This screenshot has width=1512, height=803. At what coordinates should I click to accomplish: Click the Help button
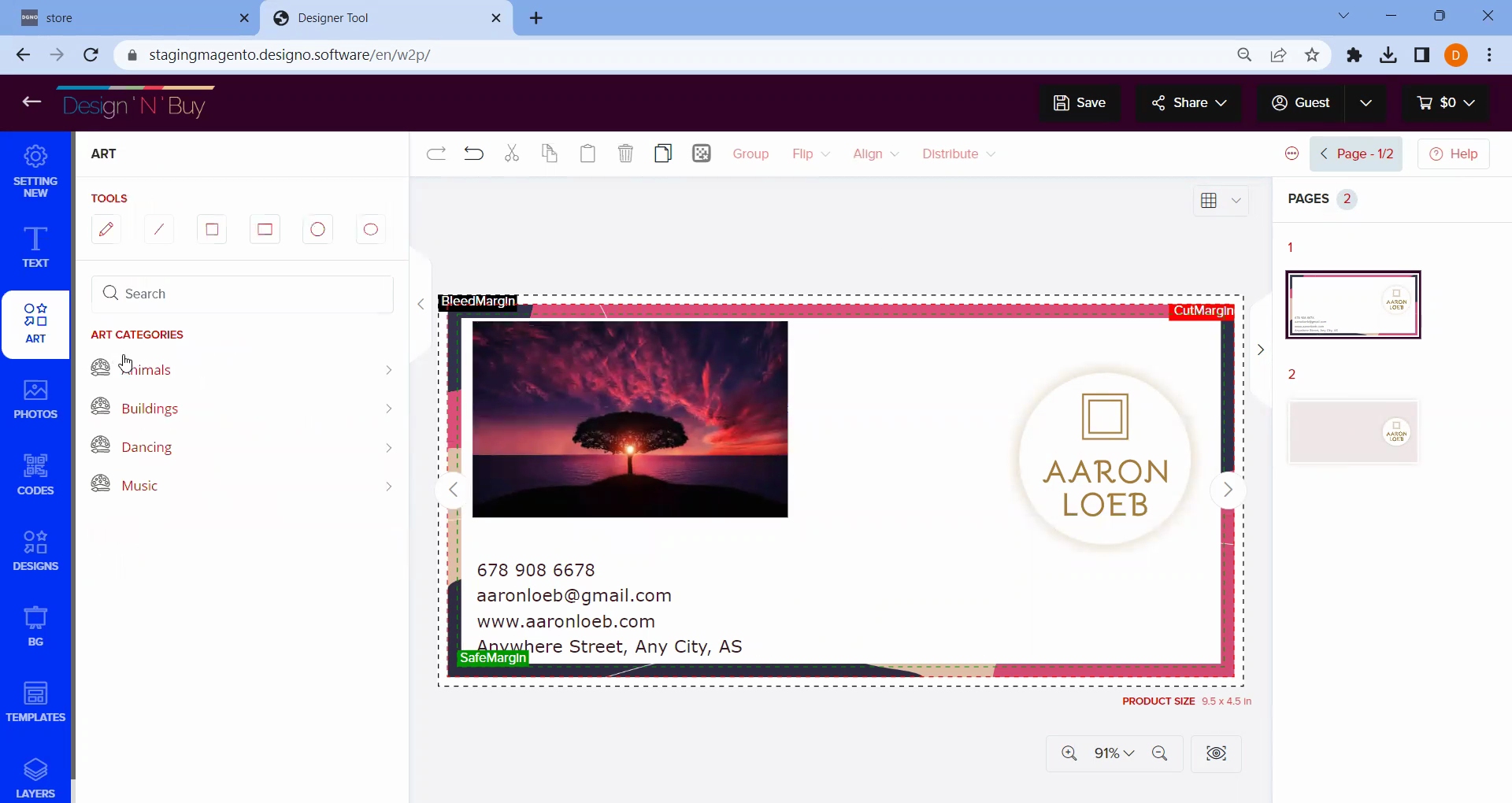click(x=1453, y=154)
